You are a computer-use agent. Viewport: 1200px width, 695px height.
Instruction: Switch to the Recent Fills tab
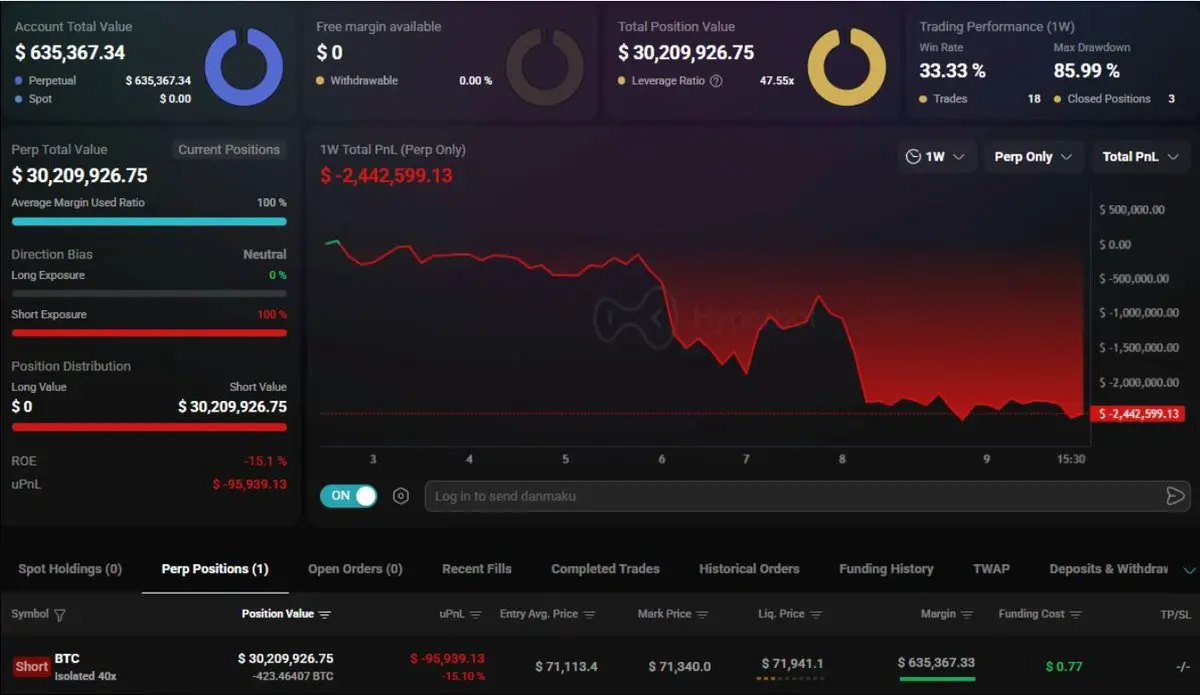point(477,569)
